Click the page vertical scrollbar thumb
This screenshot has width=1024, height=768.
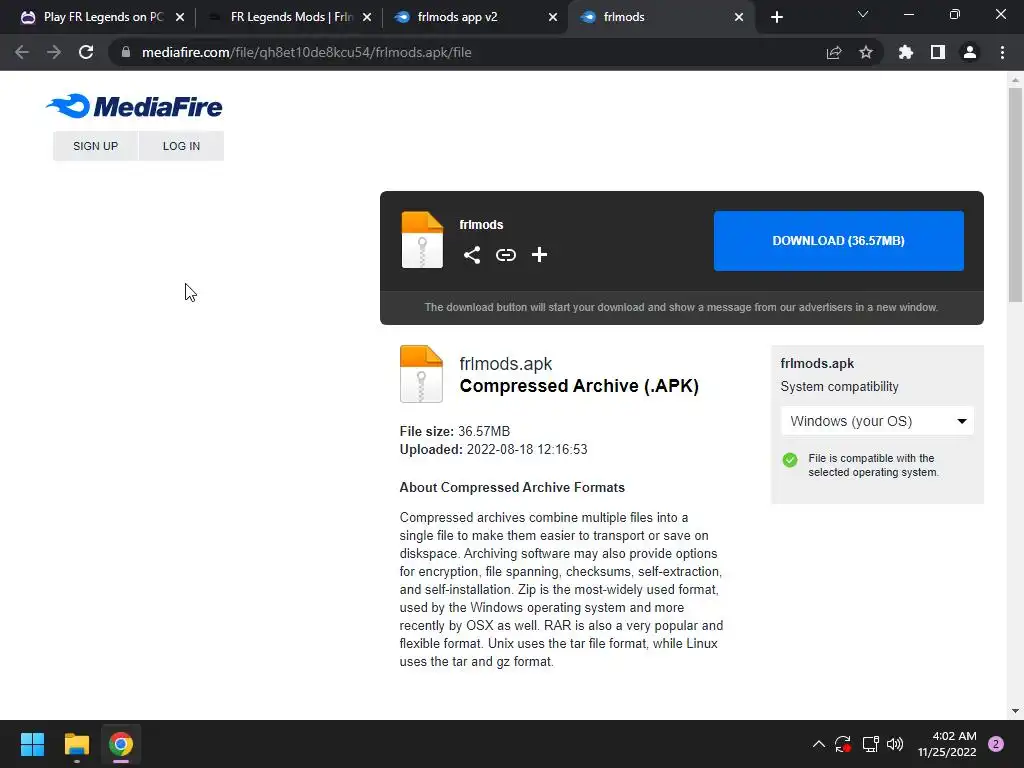point(1015,194)
